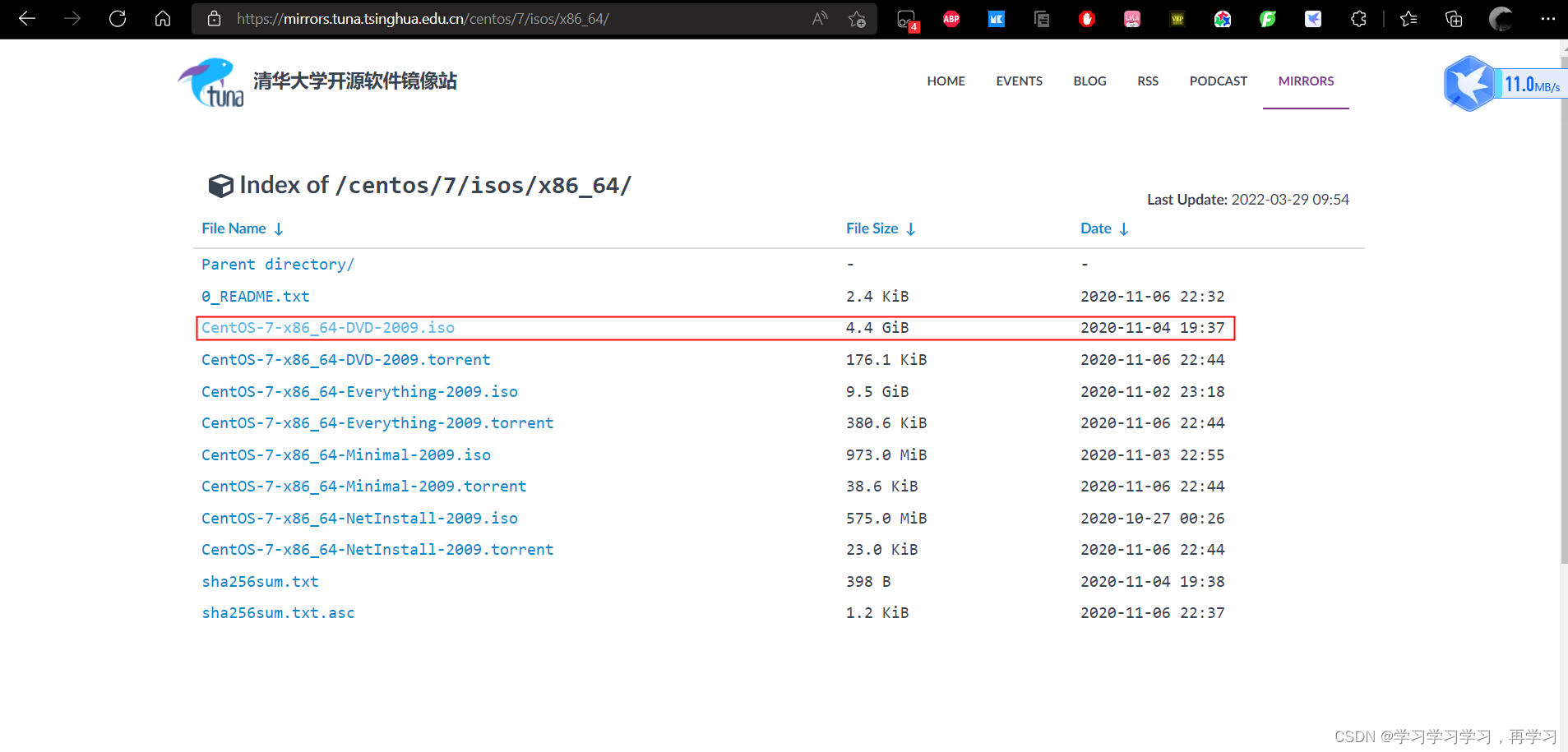View site info via the lock icon

click(x=214, y=19)
